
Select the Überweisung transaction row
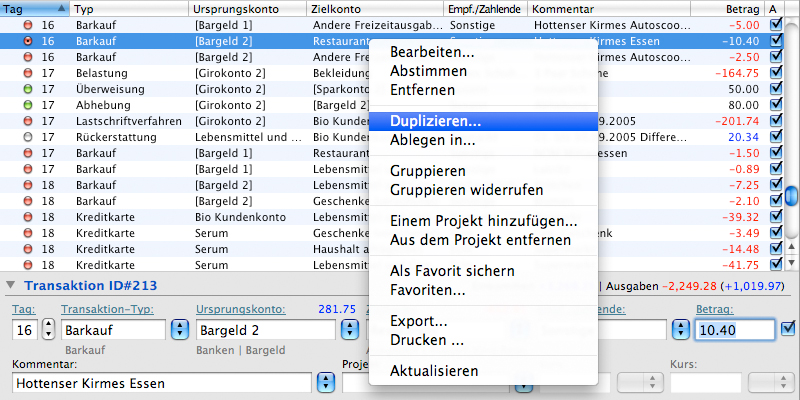tap(393, 89)
